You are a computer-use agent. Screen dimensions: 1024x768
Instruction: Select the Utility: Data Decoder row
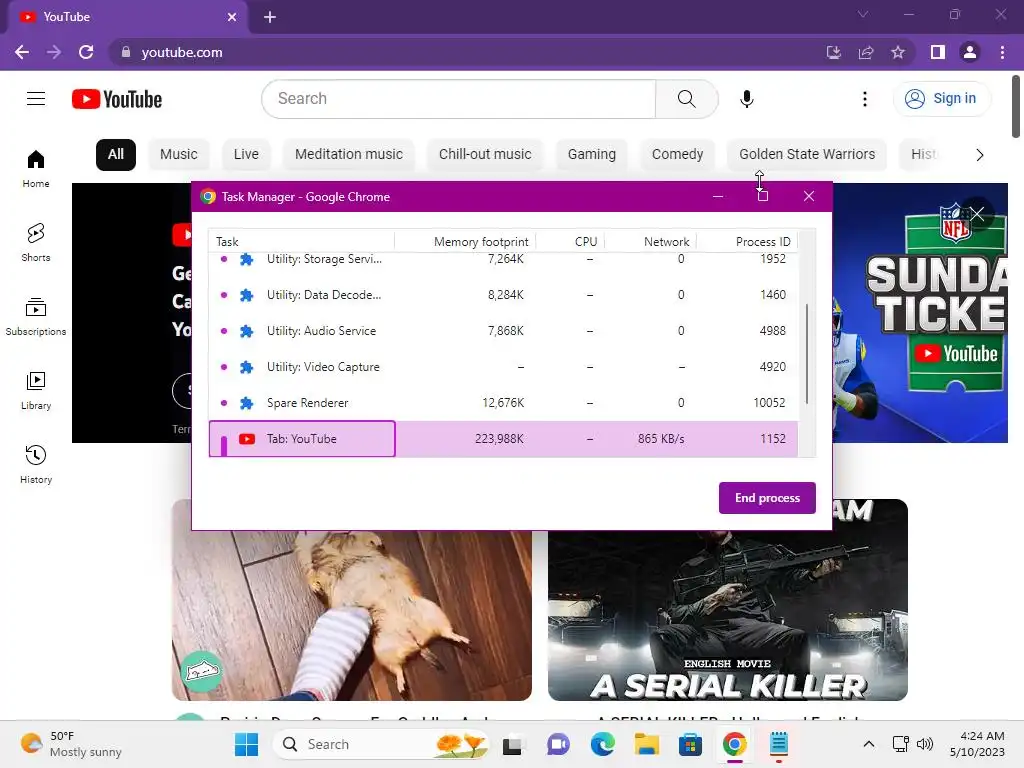coord(504,295)
